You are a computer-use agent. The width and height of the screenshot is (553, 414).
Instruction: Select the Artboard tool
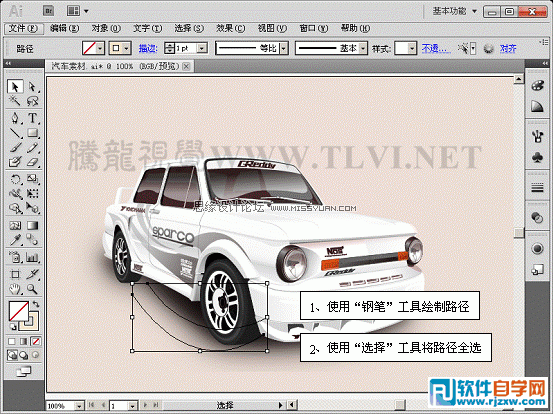coord(15,274)
